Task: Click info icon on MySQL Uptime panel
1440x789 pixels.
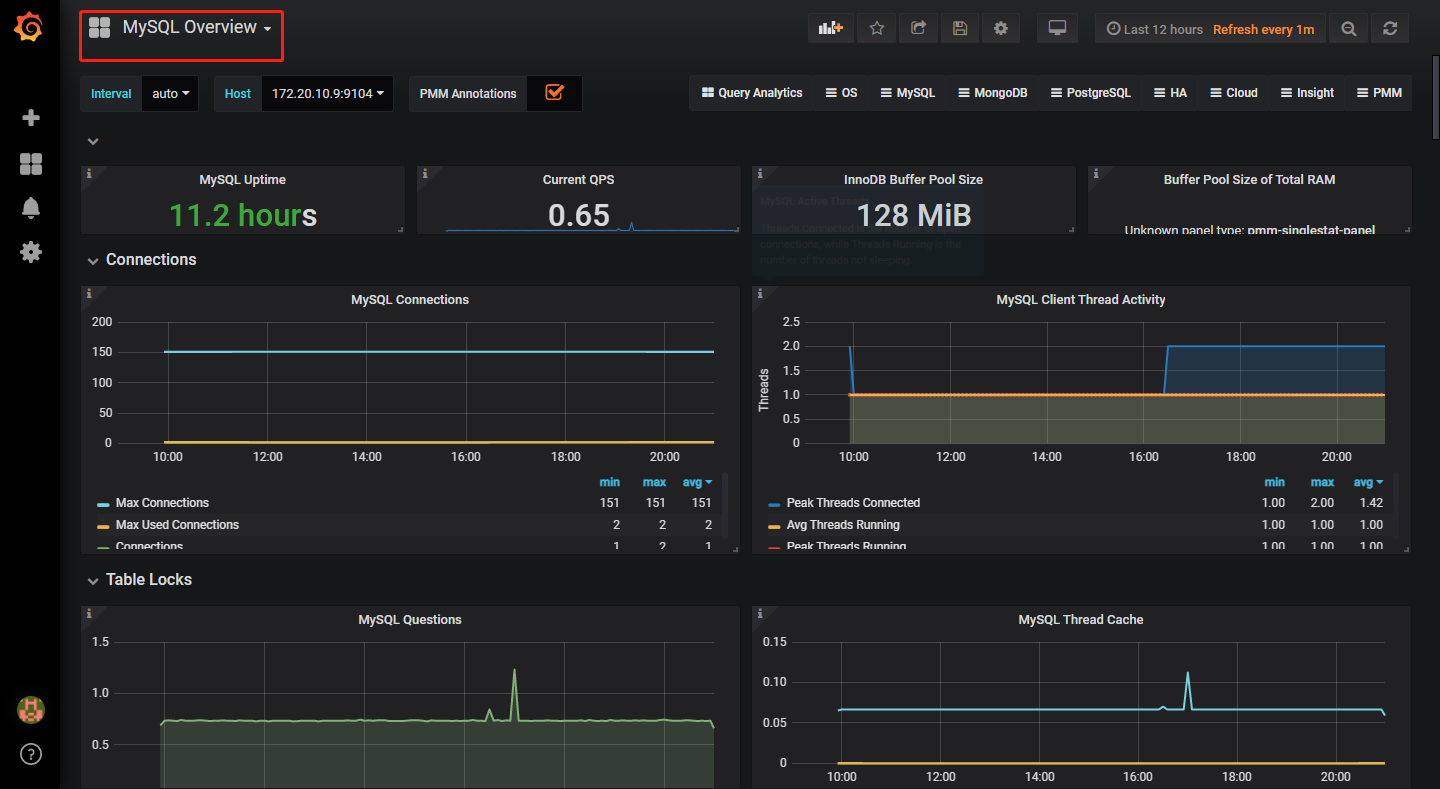Action: (89, 174)
